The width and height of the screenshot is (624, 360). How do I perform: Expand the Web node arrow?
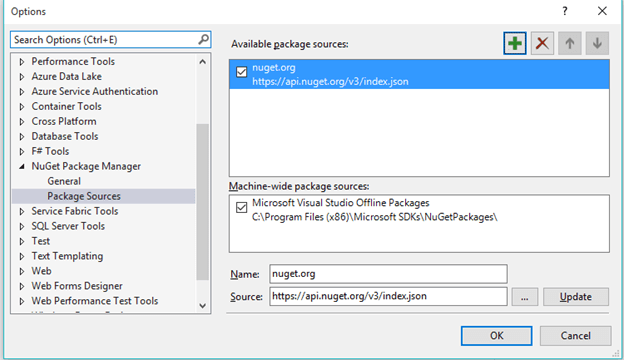[x=22, y=271]
